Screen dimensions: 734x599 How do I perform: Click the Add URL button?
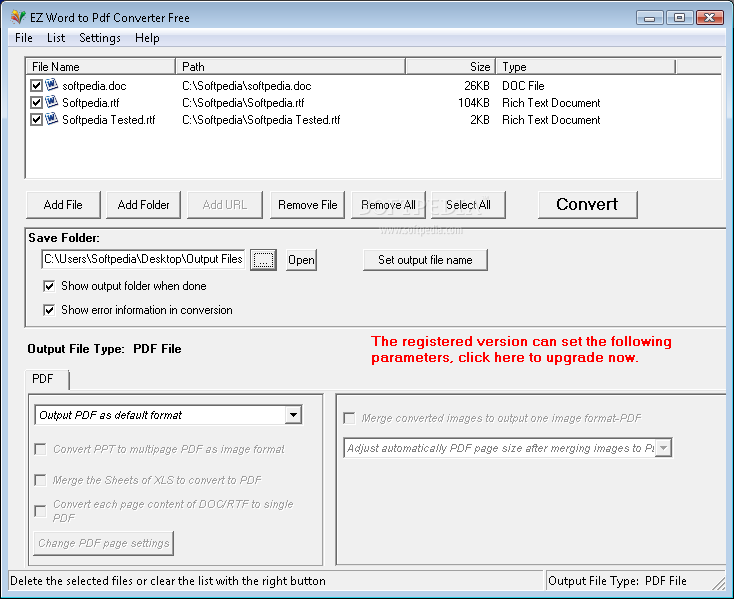click(x=225, y=205)
